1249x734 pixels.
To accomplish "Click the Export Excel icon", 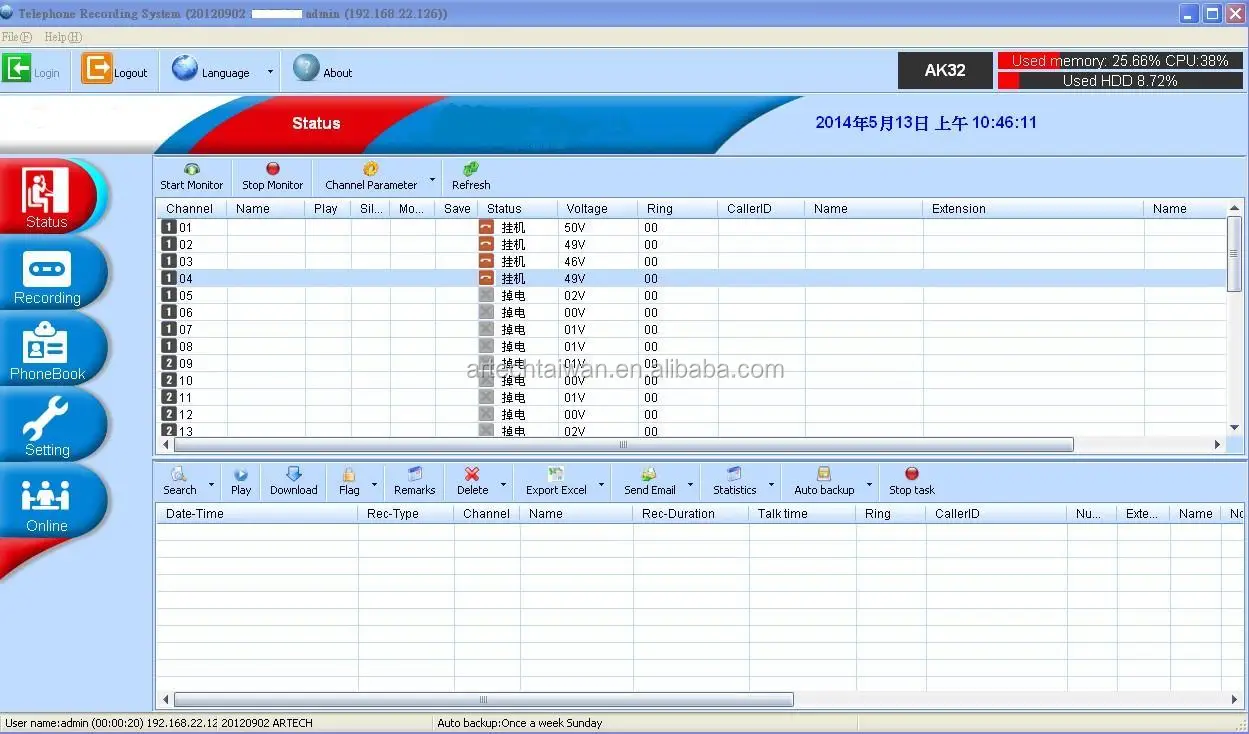I will (556, 481).
